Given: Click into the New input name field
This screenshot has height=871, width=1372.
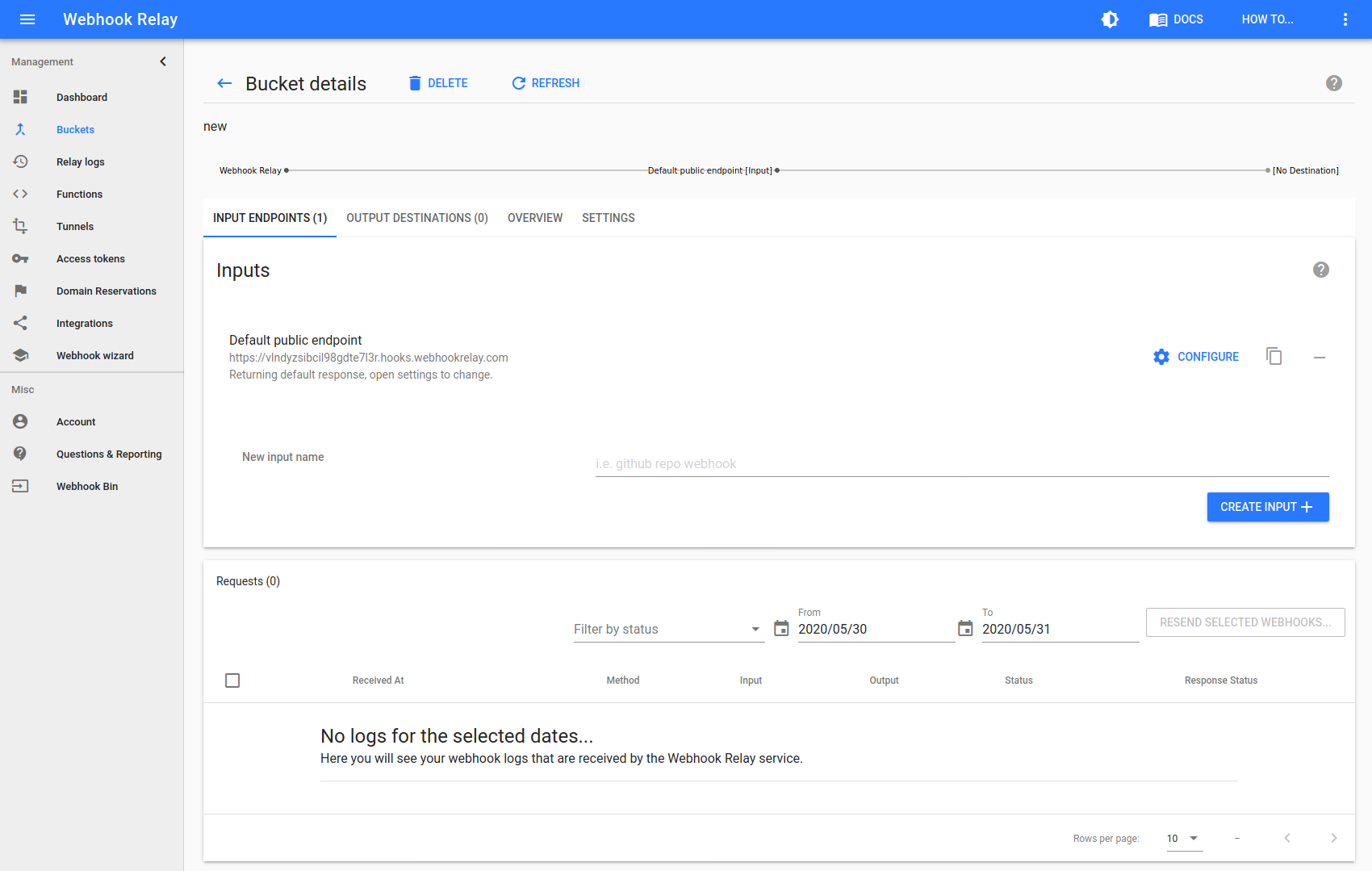Looking at the screenshot, I should pos(961,463).
